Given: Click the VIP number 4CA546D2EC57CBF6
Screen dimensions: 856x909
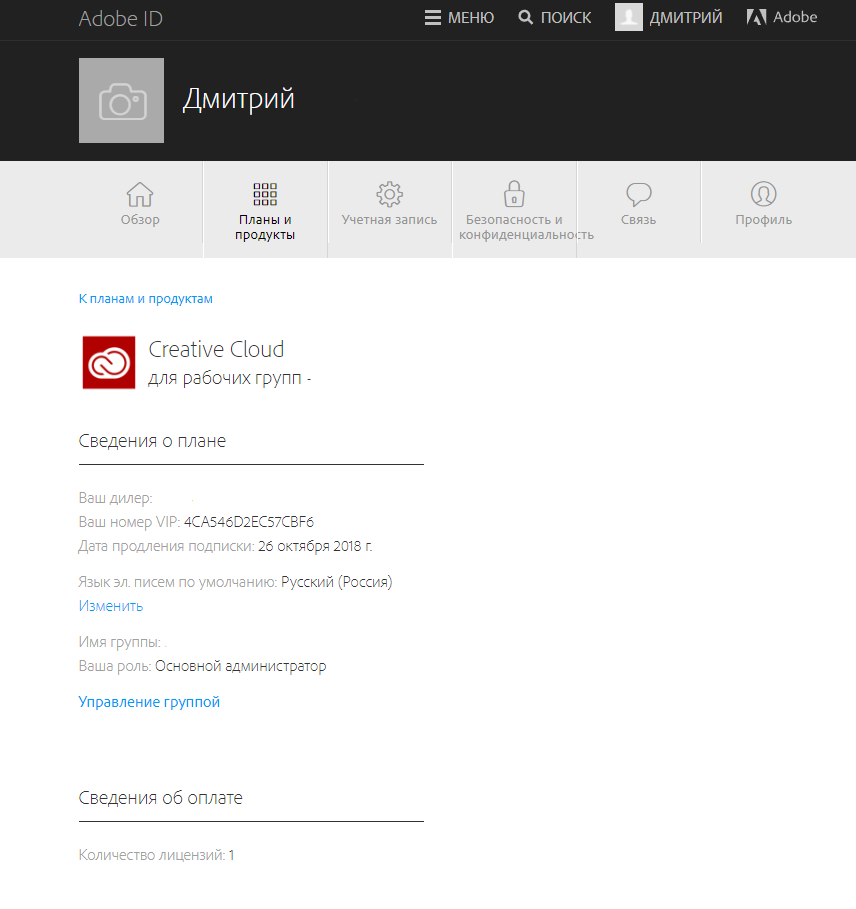Looking at the screenshot, I should click(249, 522).
